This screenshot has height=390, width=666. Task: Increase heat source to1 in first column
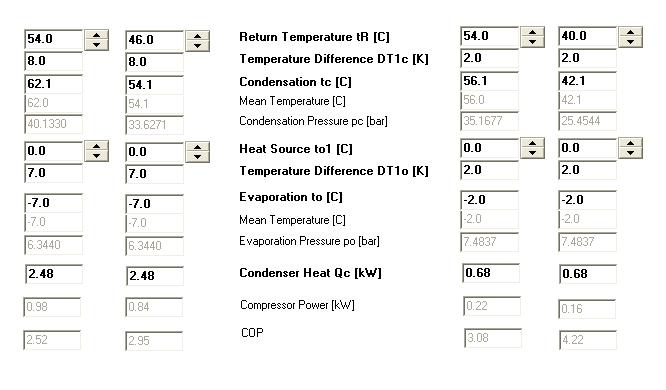tap(96, 146)
